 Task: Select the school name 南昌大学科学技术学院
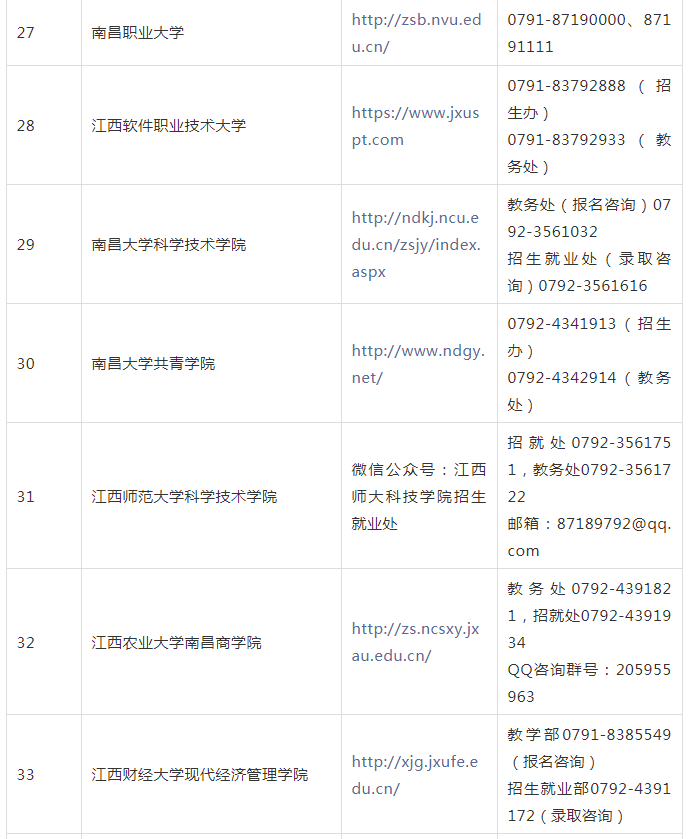tap(169, 245)
